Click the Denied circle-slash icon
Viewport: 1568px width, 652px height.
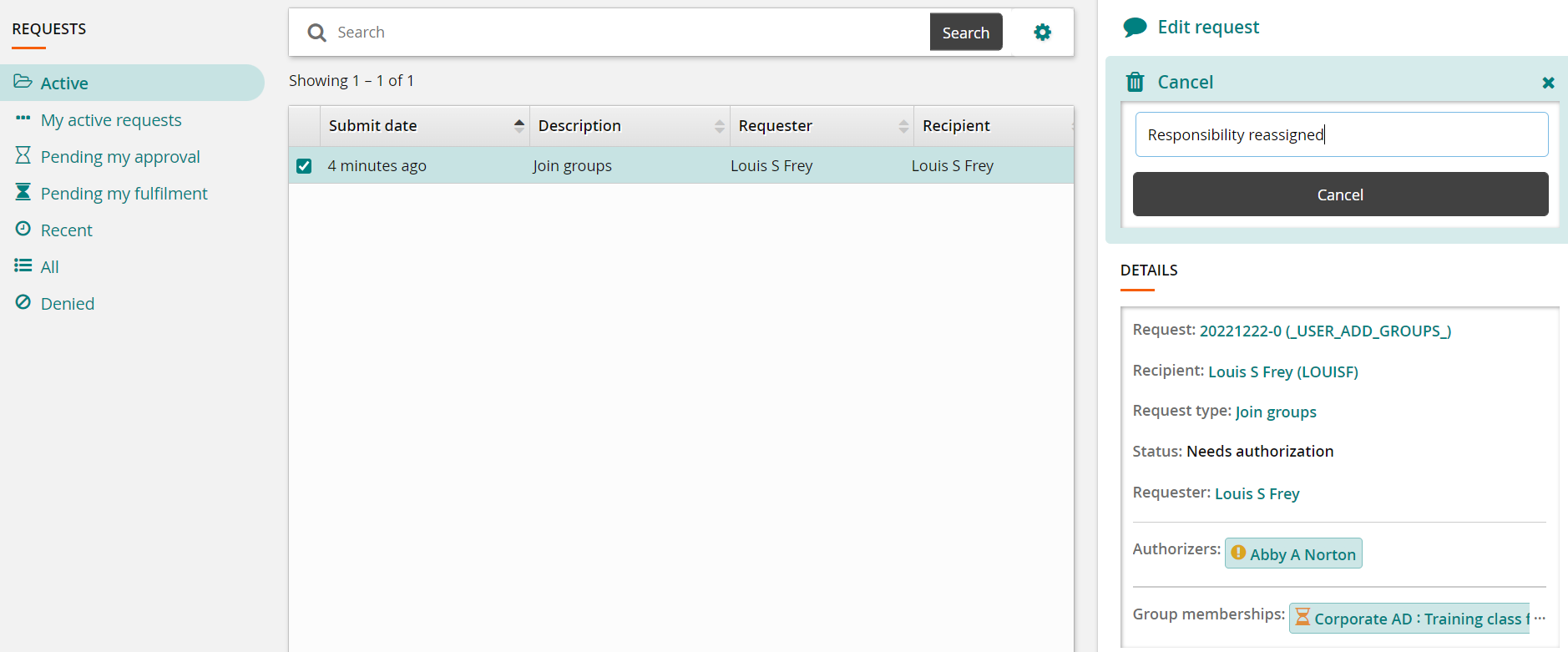[23, 302]
